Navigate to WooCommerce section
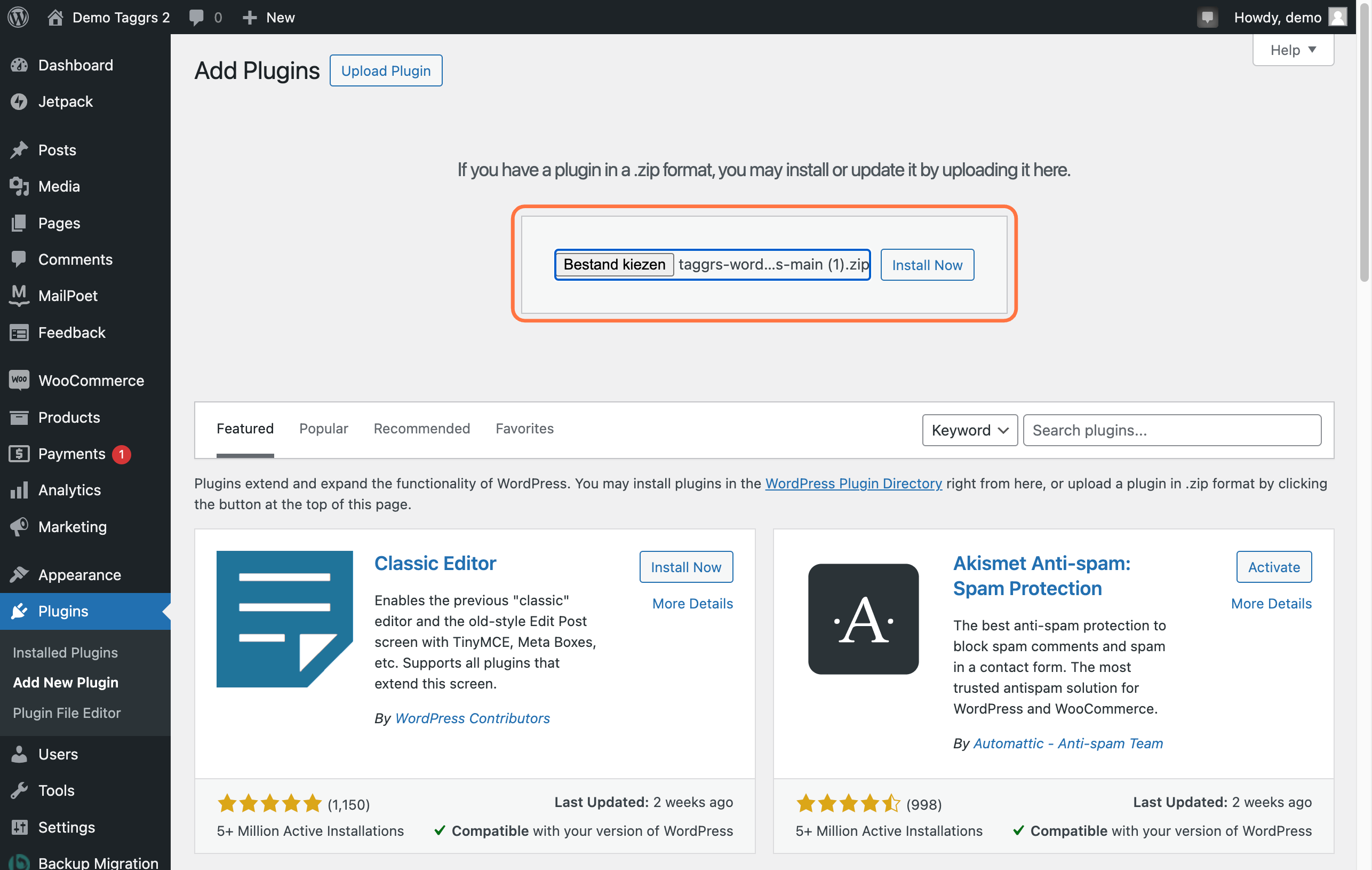 tap(91, 380)
